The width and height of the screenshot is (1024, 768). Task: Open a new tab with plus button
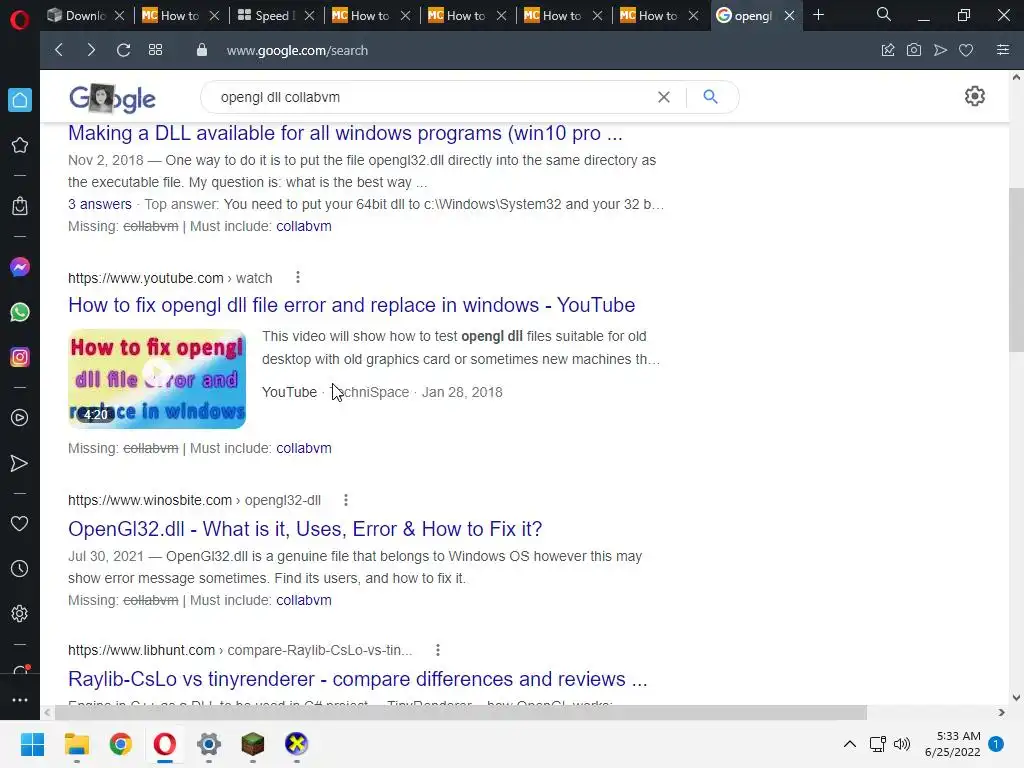click(x=818, y=14)
